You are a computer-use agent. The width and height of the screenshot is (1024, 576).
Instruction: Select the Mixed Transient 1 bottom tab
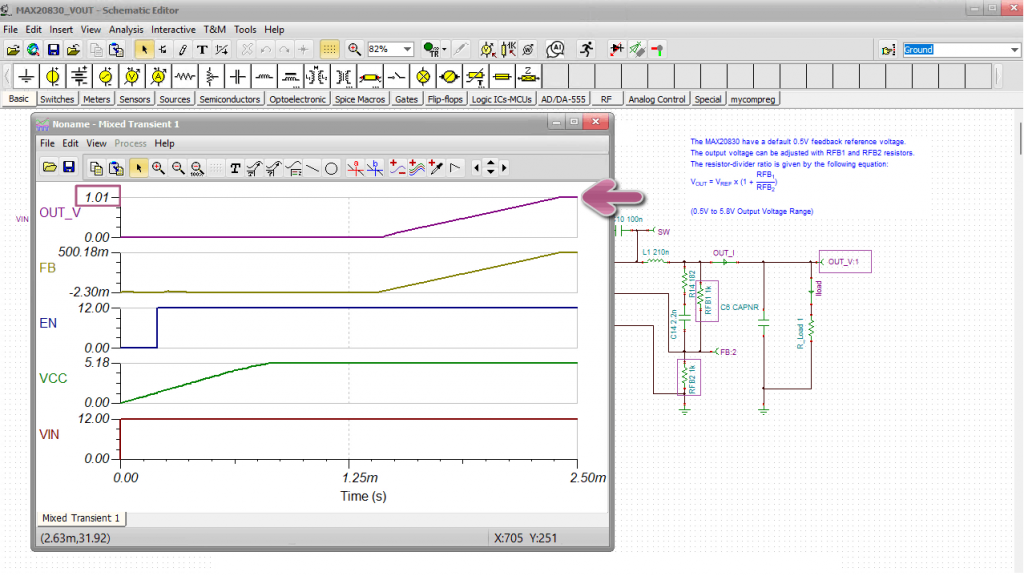81,518
